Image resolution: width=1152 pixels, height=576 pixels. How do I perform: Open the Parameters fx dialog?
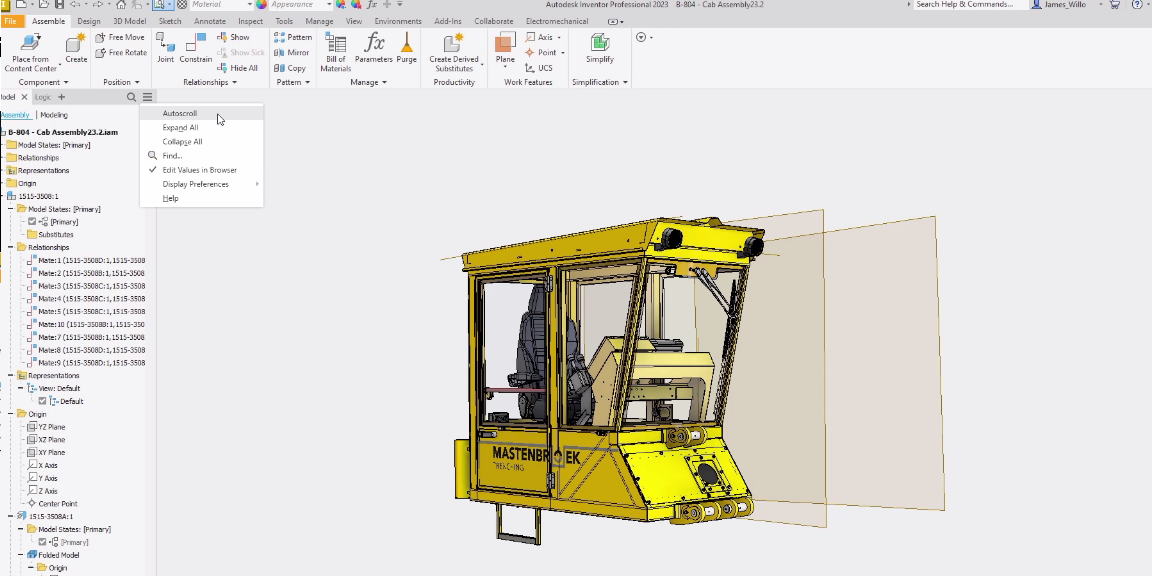pyautogui.click(x=374, y=48)
